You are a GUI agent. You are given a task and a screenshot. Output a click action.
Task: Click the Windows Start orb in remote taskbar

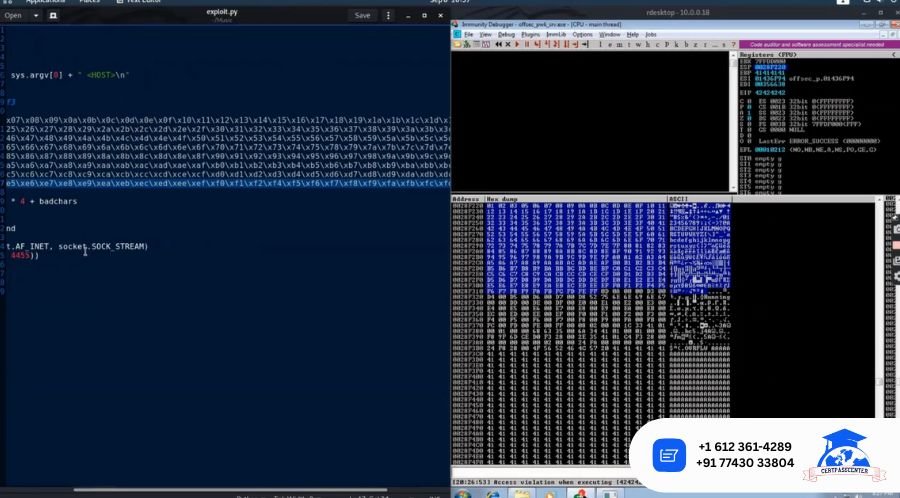pyautogui.click(x=463, y=493)
